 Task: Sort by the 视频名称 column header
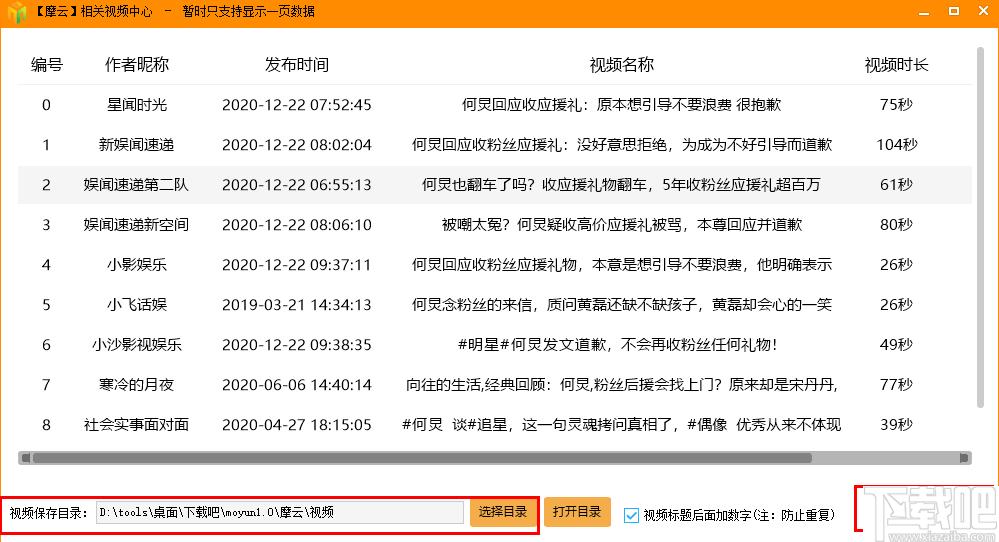click(x=621, y=65)
